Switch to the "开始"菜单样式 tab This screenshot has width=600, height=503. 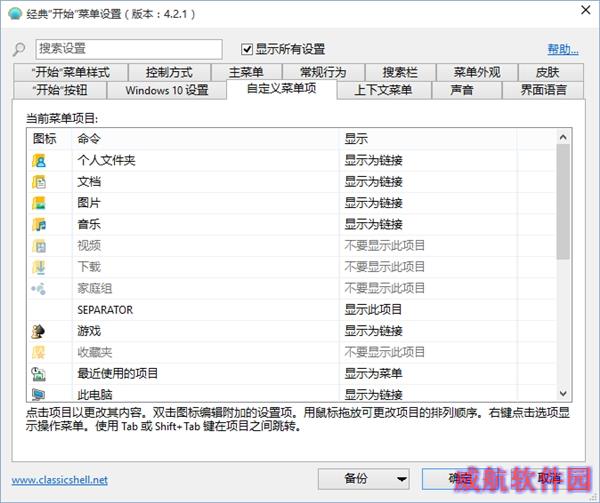click(x=70, y=72)
